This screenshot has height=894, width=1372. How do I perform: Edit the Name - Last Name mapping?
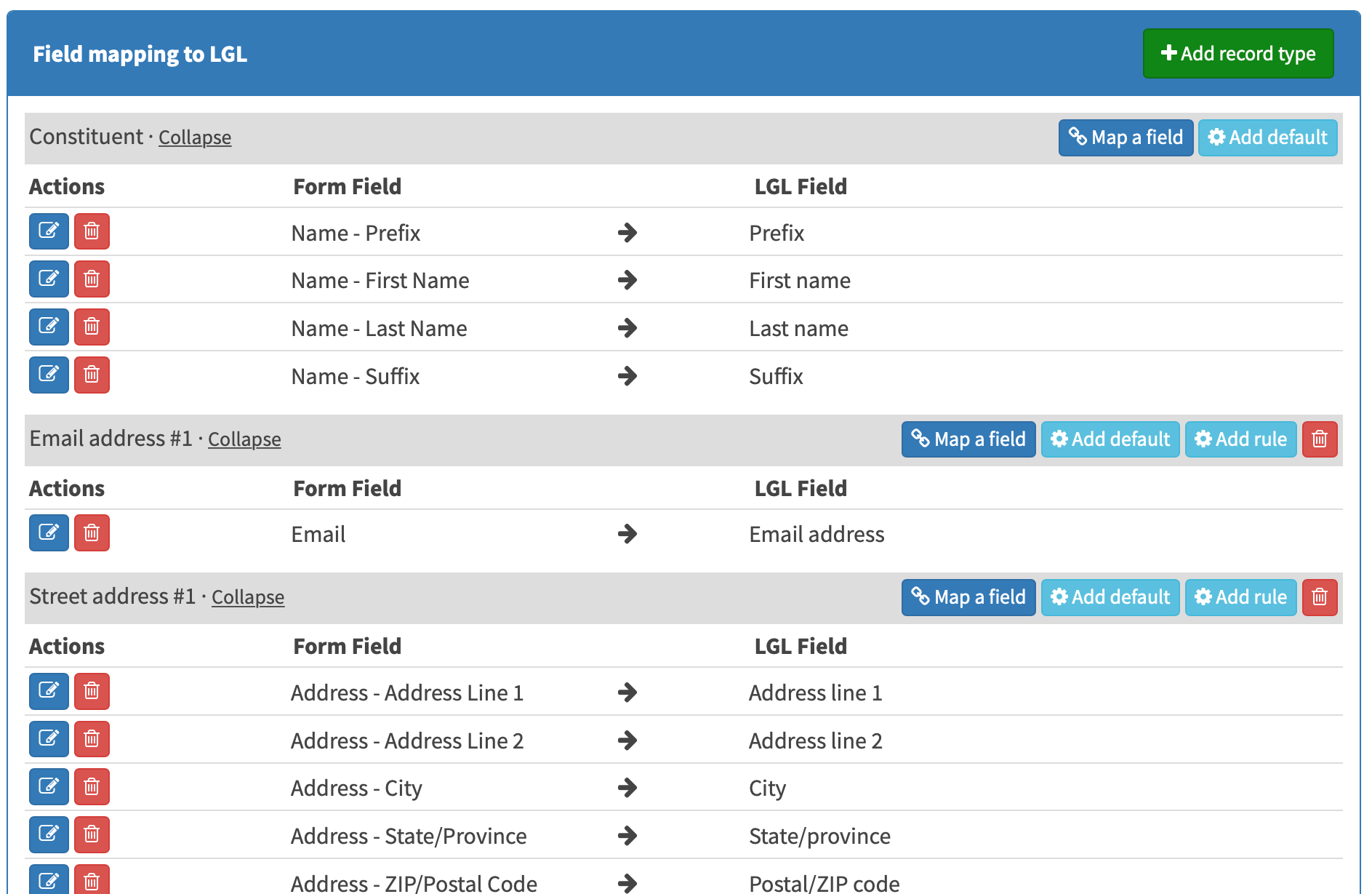pos(48,327)
